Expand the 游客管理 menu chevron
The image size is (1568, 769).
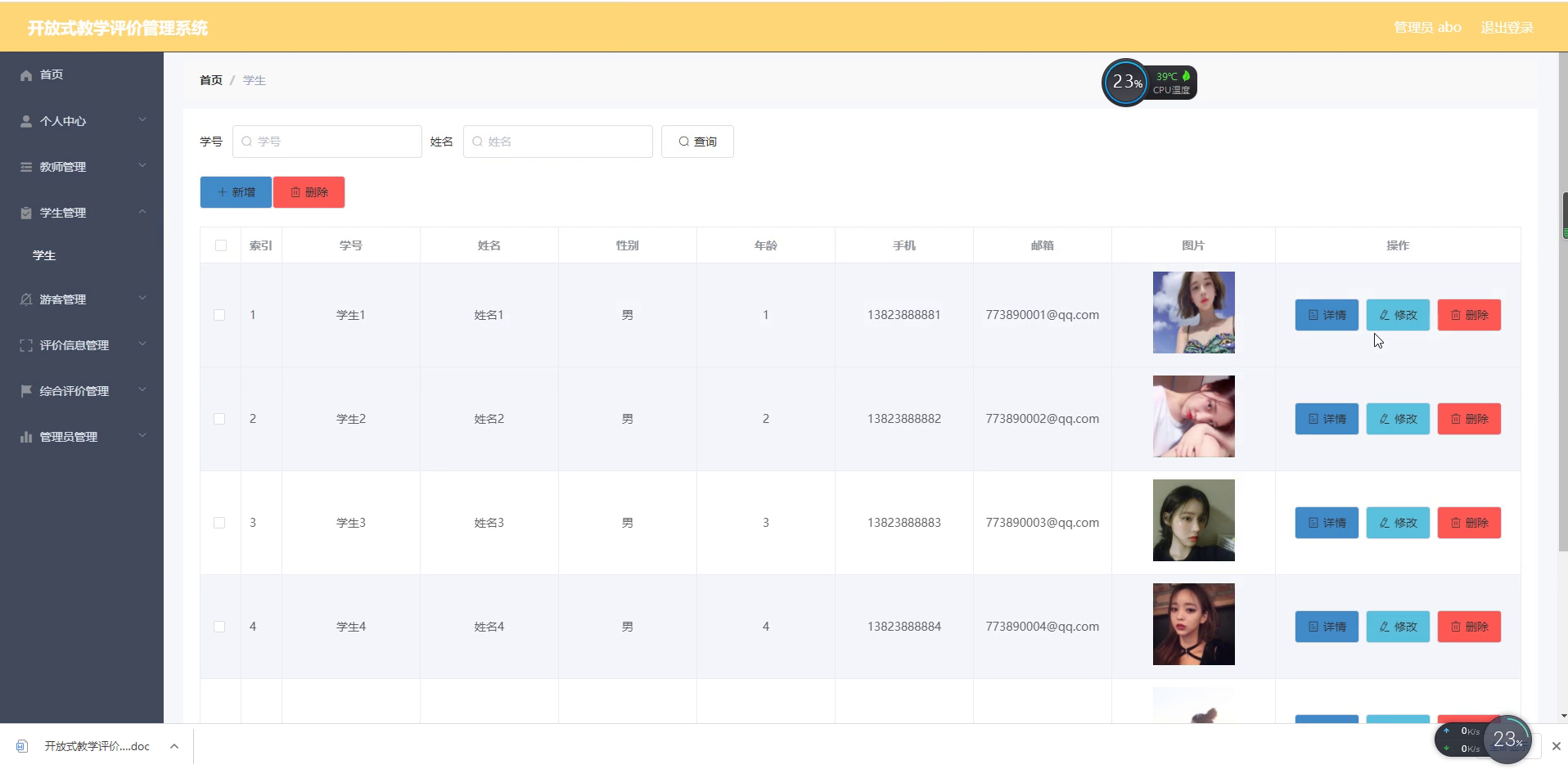coord(142,299)
